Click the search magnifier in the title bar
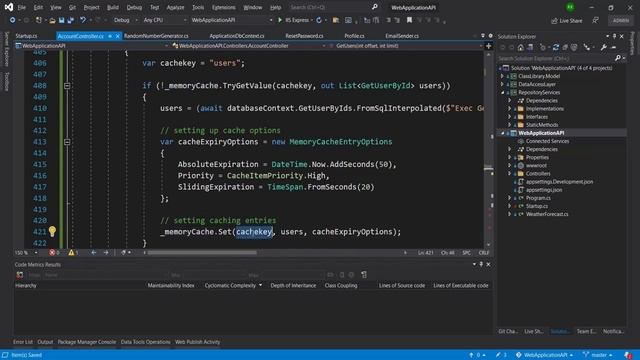640x360 pixels. (375, 7)
